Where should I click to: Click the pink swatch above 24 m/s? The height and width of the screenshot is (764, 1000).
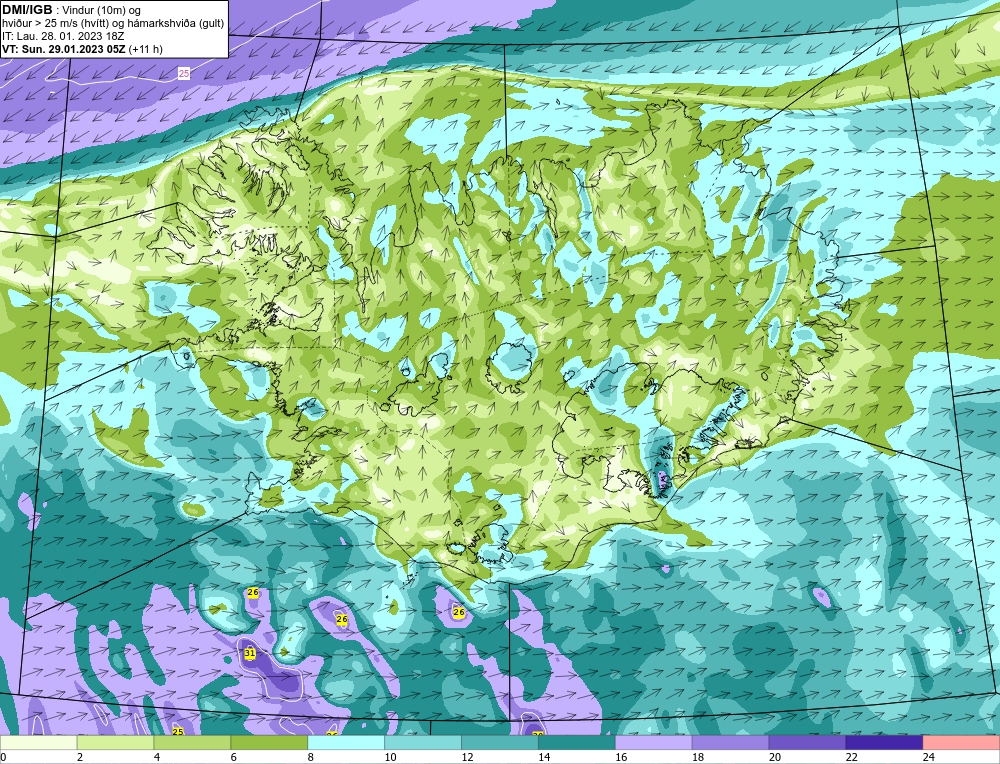click(x=961, y=743)
